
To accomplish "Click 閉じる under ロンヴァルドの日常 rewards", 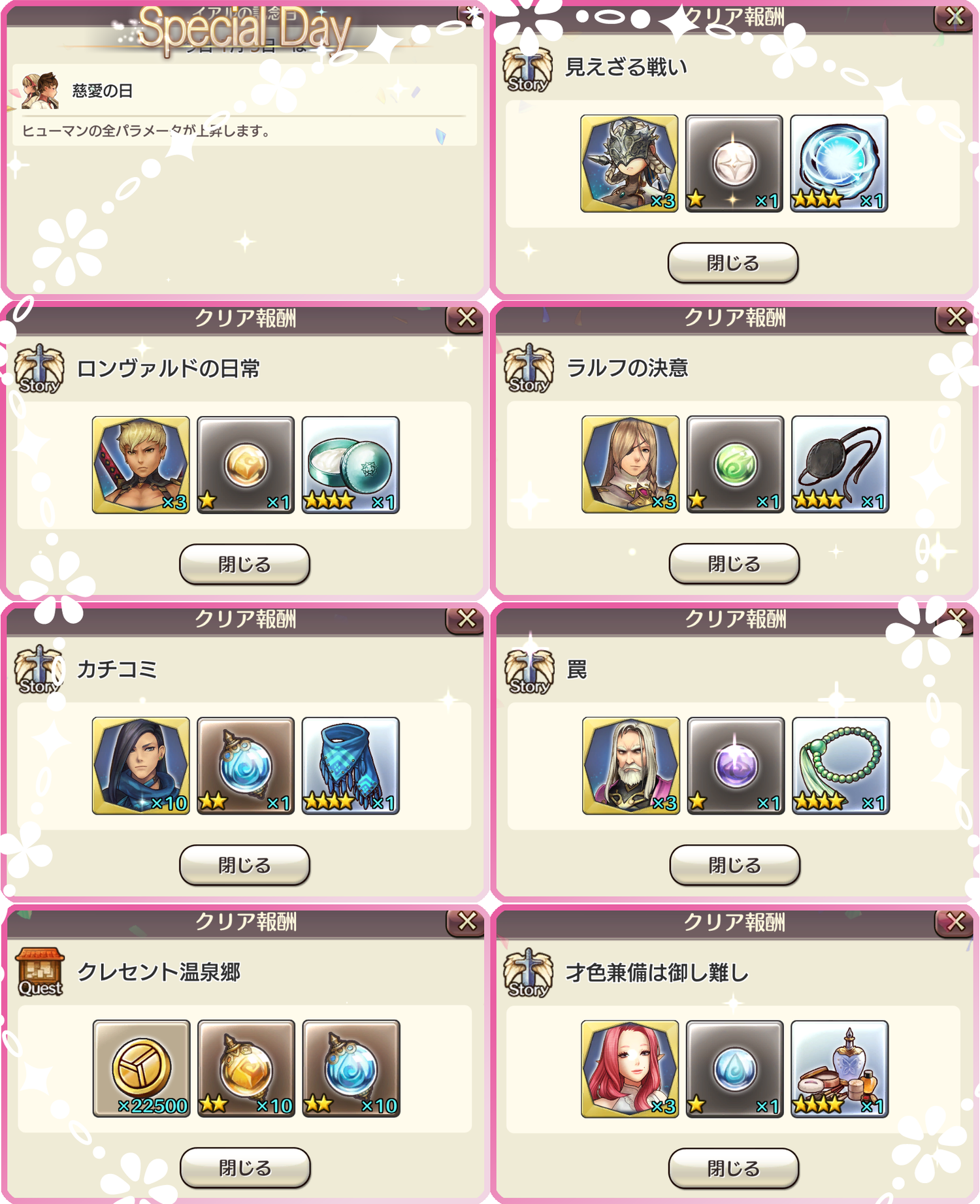I will click(x=244, y=564).
